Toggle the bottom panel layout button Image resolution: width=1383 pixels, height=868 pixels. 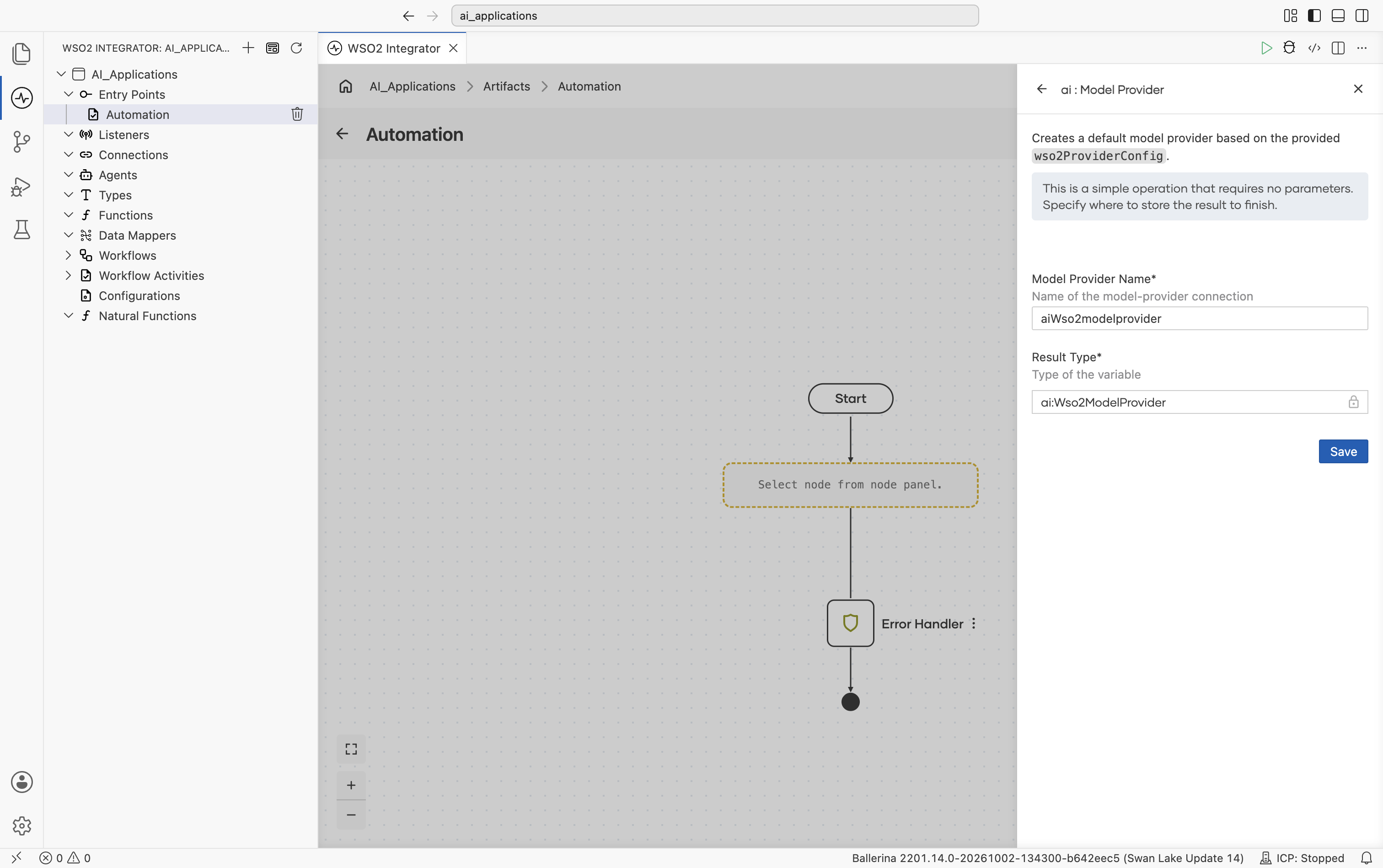click(1338, 16)
